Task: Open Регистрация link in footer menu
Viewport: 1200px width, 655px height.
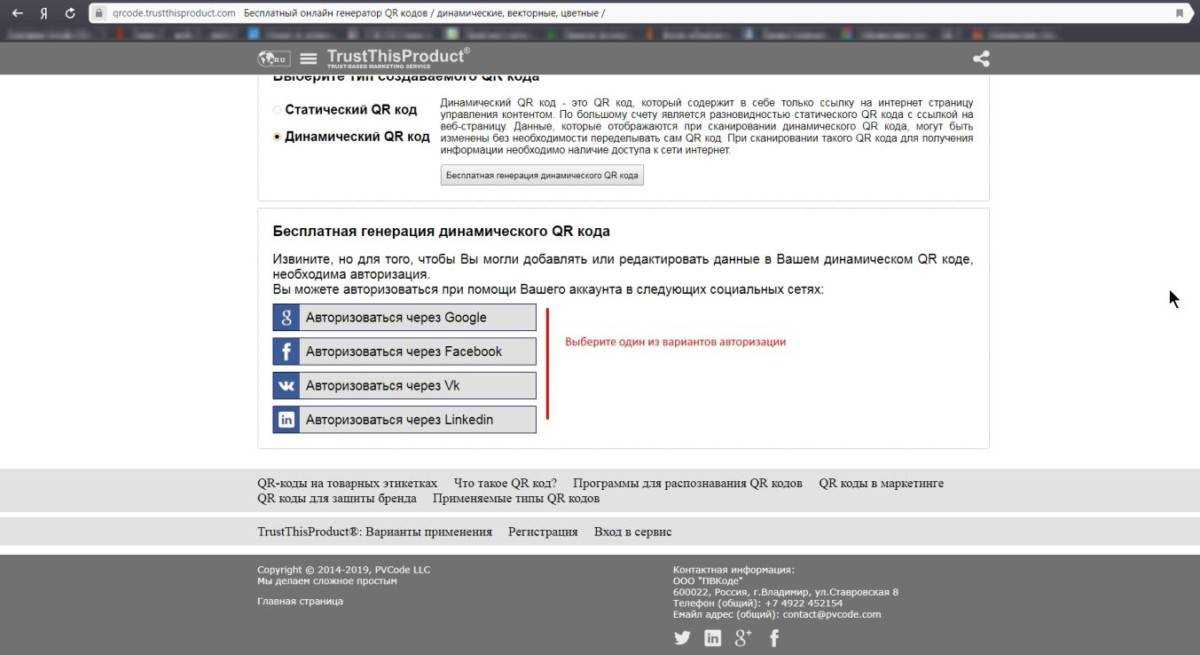Action: [x=543, y=532]
